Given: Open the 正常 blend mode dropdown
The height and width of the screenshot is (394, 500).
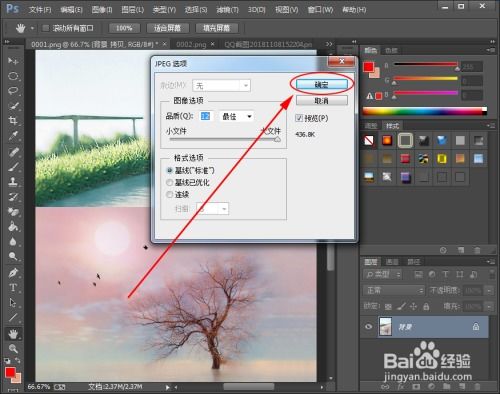Looking at the screenshot, I should tap(394, 290).
